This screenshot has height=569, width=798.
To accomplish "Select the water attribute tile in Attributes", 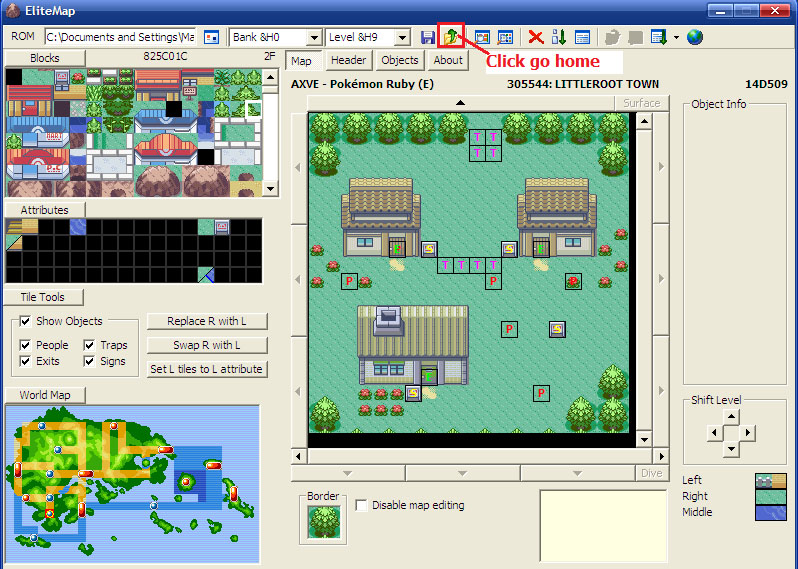I will tap(78, 227).
